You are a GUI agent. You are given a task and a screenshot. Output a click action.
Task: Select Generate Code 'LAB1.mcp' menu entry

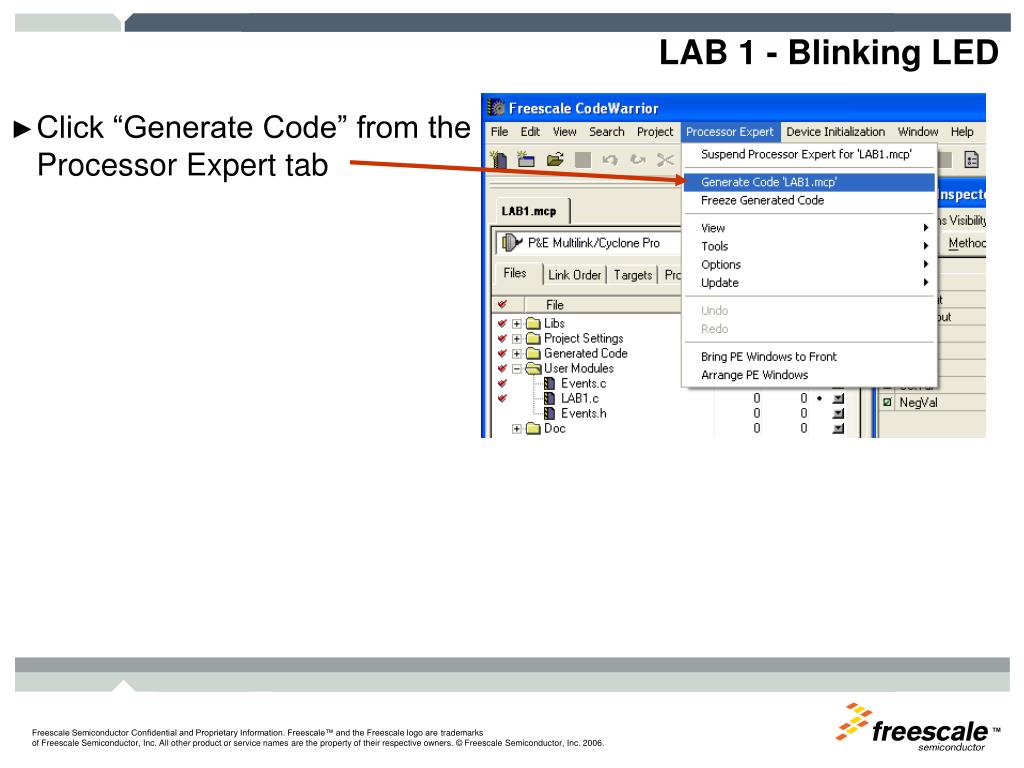pos(808,182)
